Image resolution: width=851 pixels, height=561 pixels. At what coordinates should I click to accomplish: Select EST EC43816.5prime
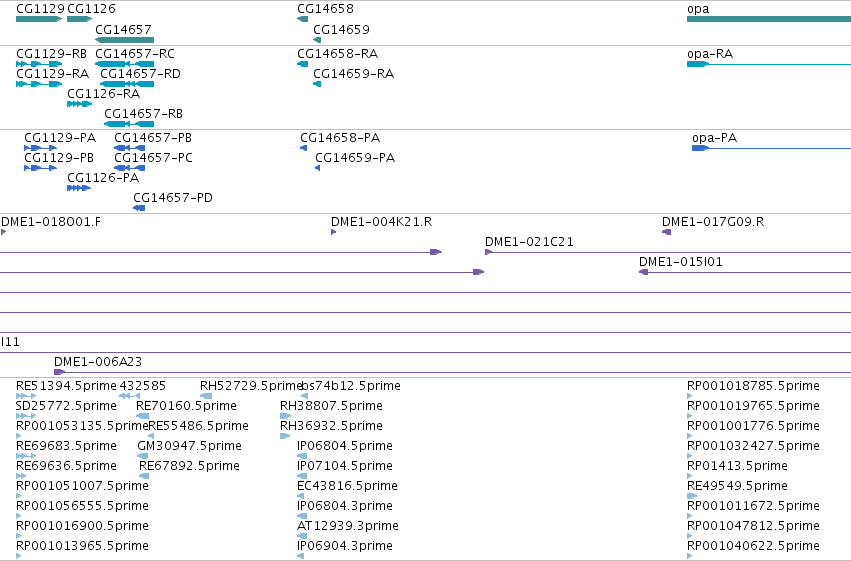[301, 496]
